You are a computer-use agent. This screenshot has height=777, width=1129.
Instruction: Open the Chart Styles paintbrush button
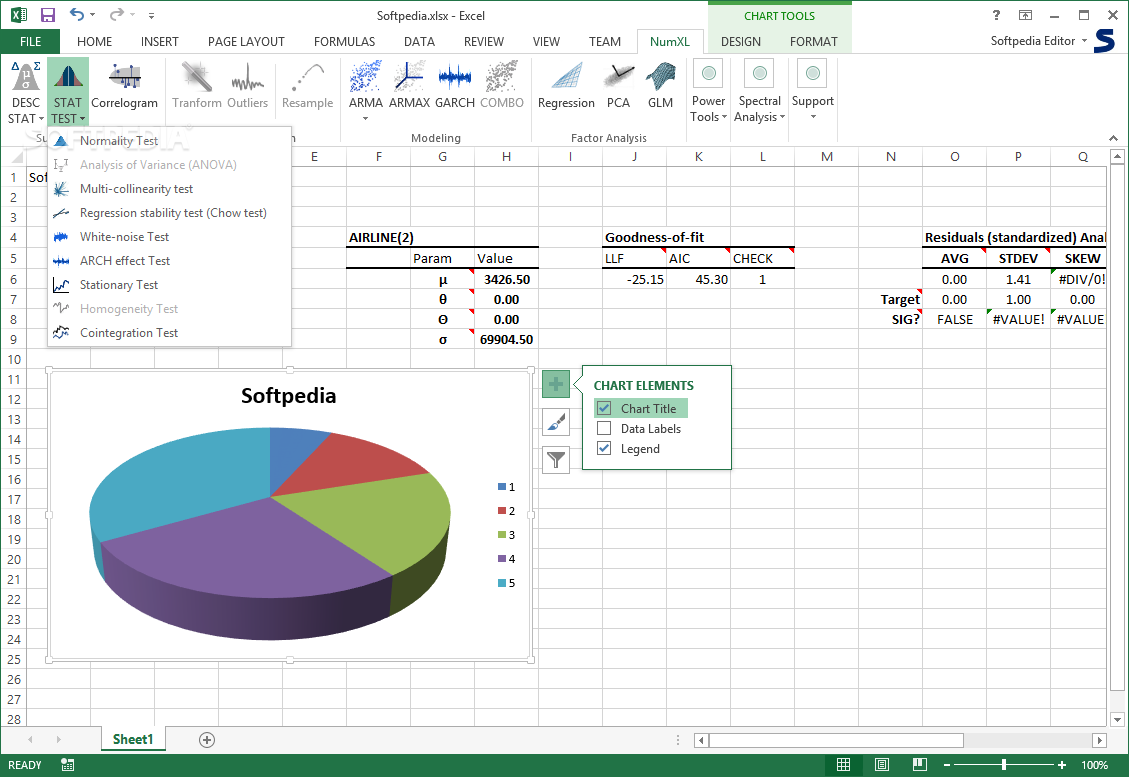pyautogui.click(x=556, y=422)
